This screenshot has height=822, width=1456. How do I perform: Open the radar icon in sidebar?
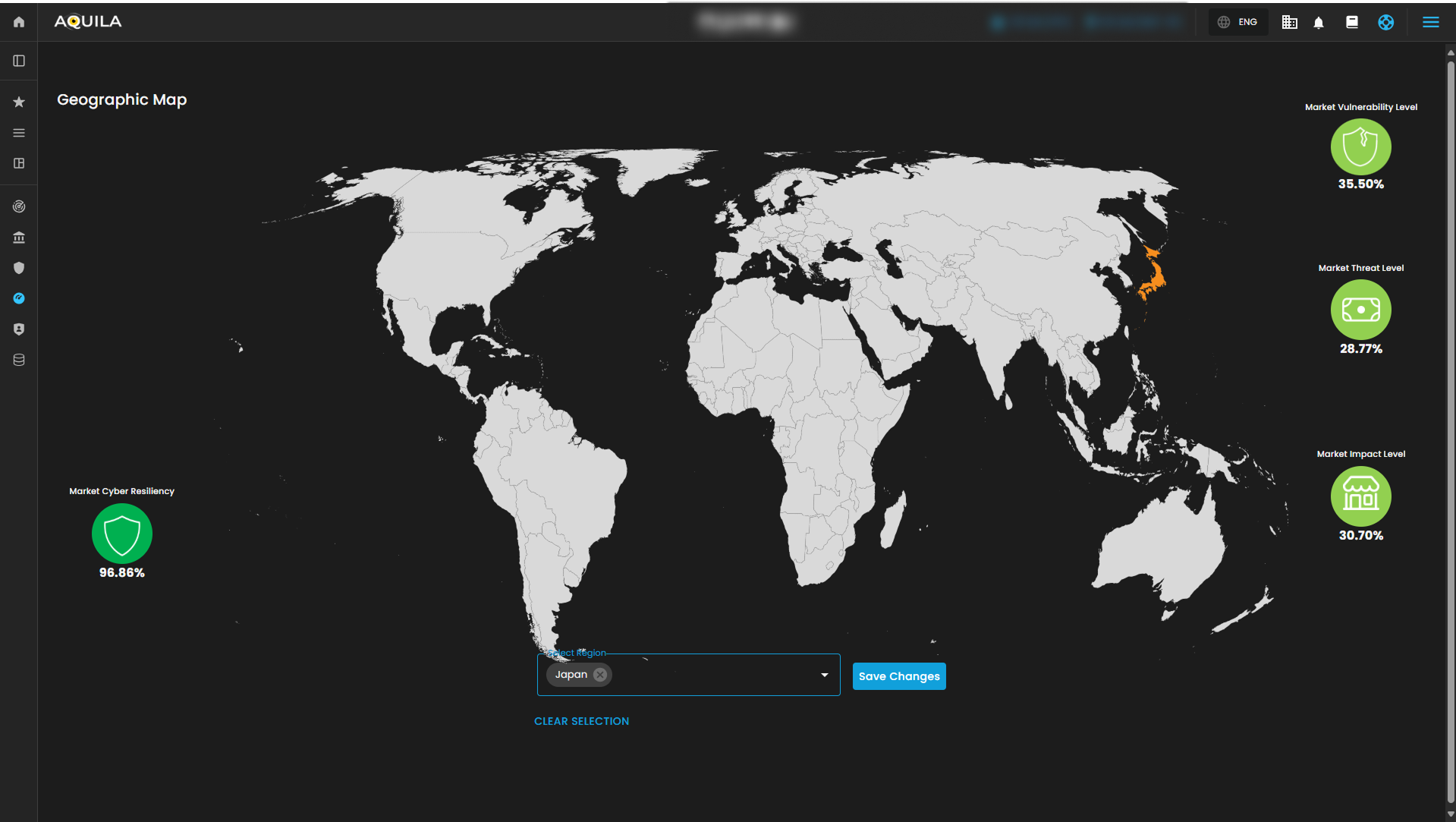(x=19, y=206)
